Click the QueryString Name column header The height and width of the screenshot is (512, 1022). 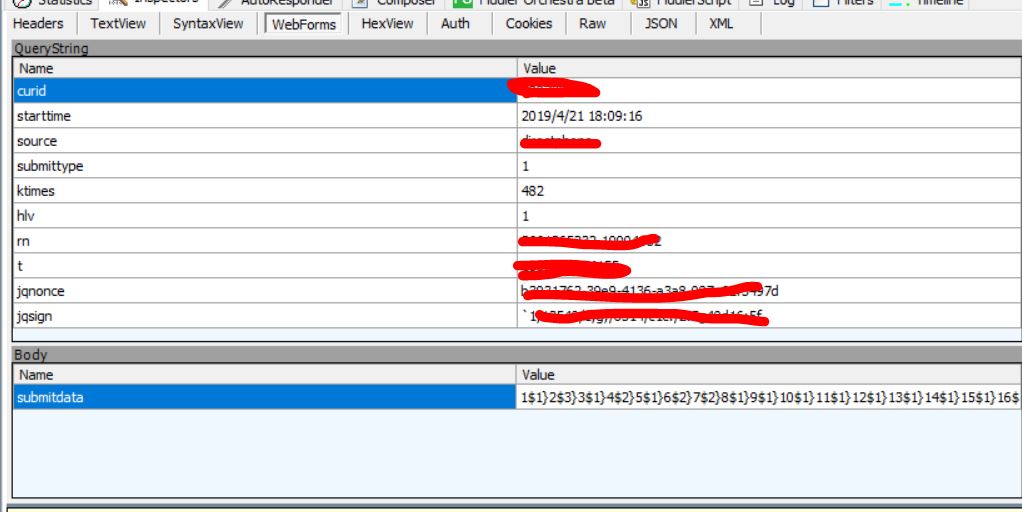click(x=265, y=68)
